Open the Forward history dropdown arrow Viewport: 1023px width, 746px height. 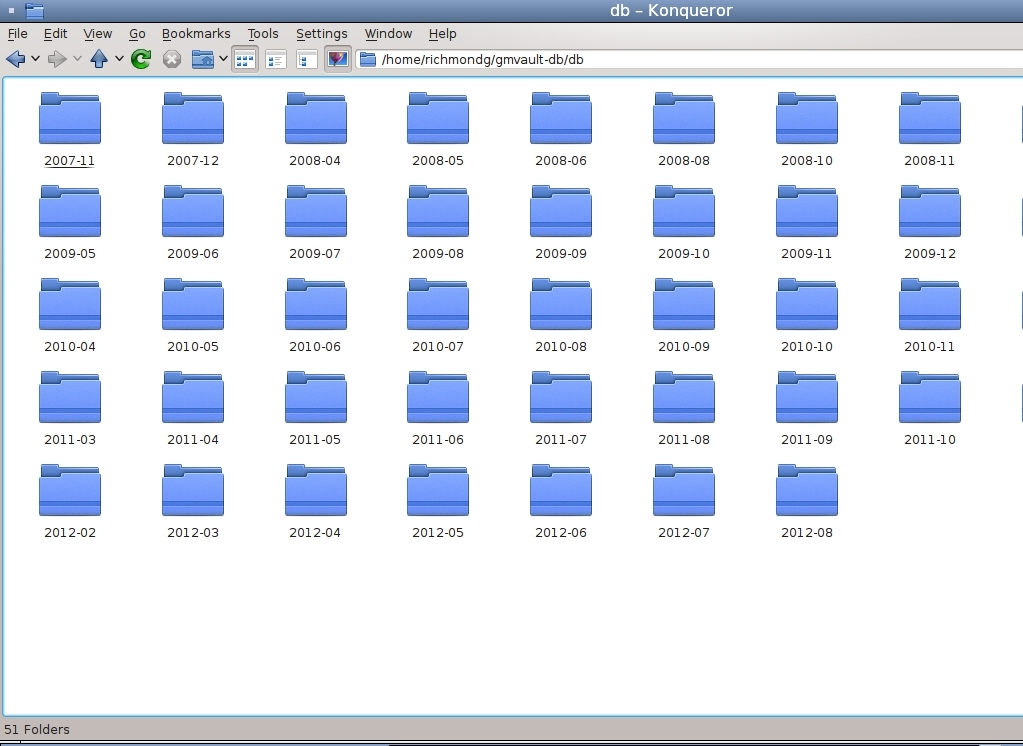point(77,59)
